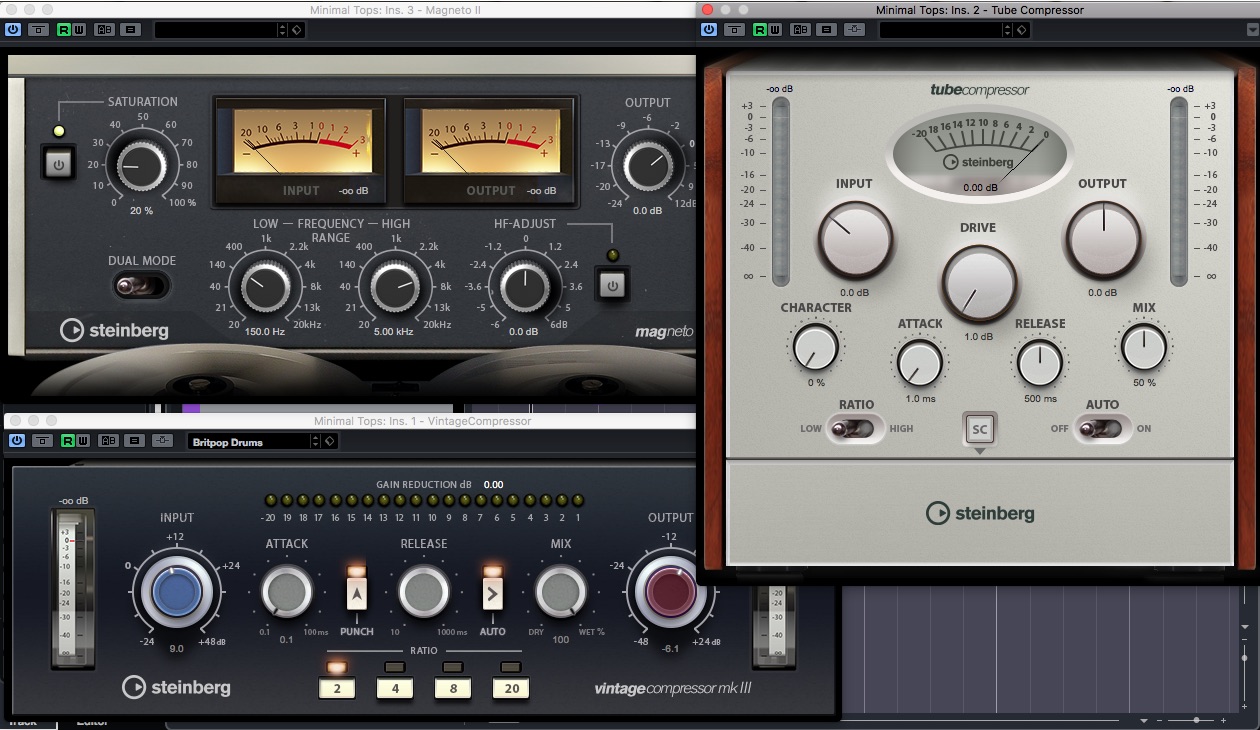The height and width of the screenshot is (730, 1260).
Task: Activate side-chain icon in Tube Compressor toolbar
Action: (854, 30)
